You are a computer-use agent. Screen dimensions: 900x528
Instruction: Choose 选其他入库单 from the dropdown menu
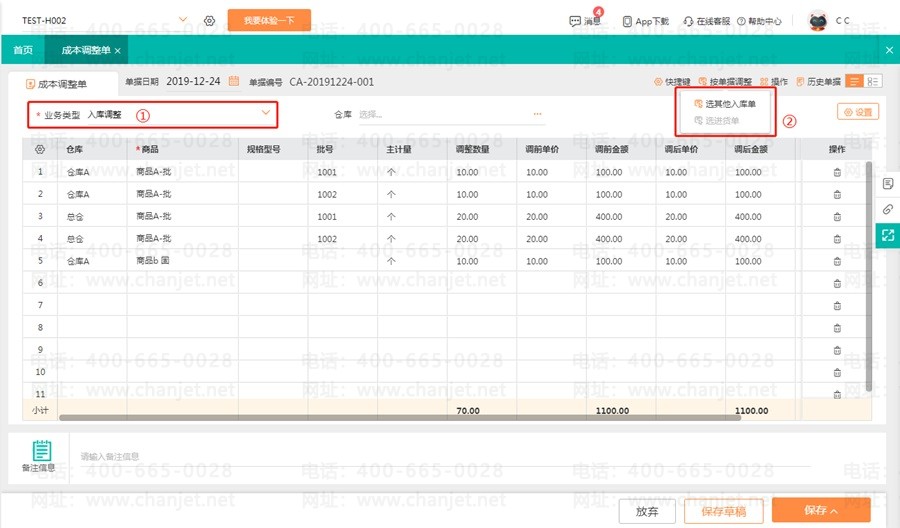725,104
